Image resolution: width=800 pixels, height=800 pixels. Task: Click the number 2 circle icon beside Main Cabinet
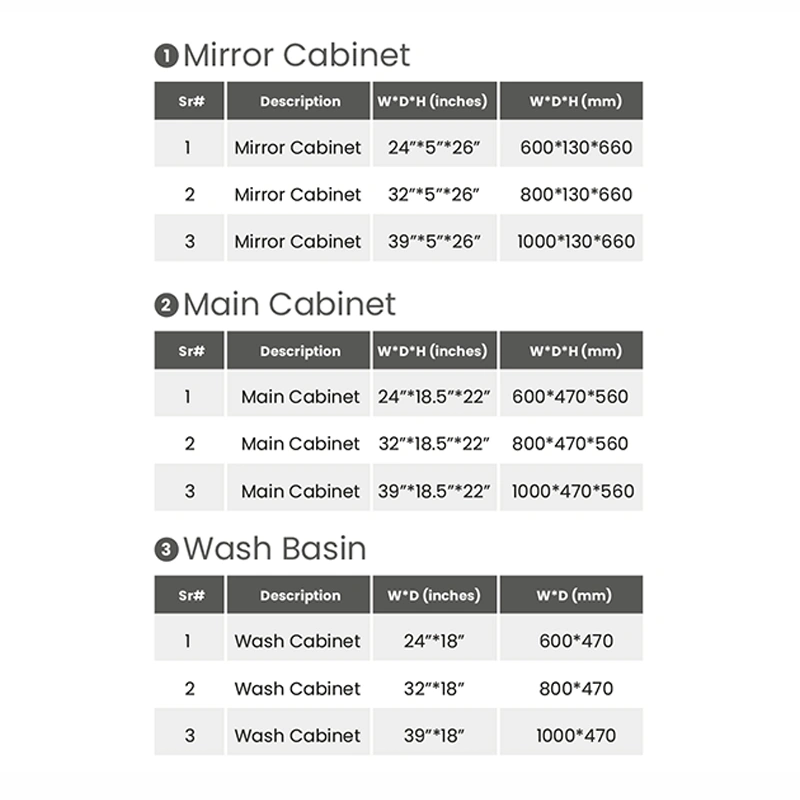pos(166,305)
